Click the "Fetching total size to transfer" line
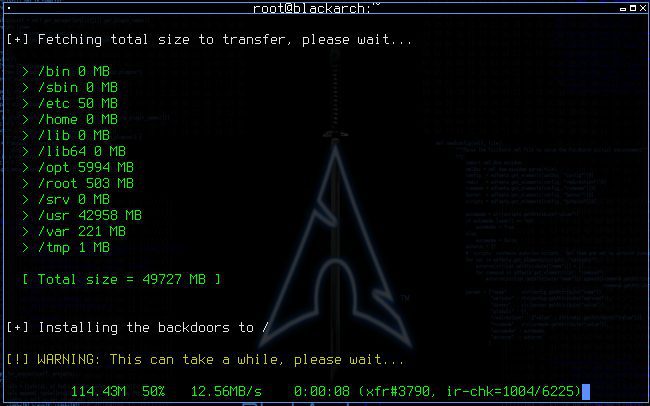The image size is (650, 406). tap(209, 40)
